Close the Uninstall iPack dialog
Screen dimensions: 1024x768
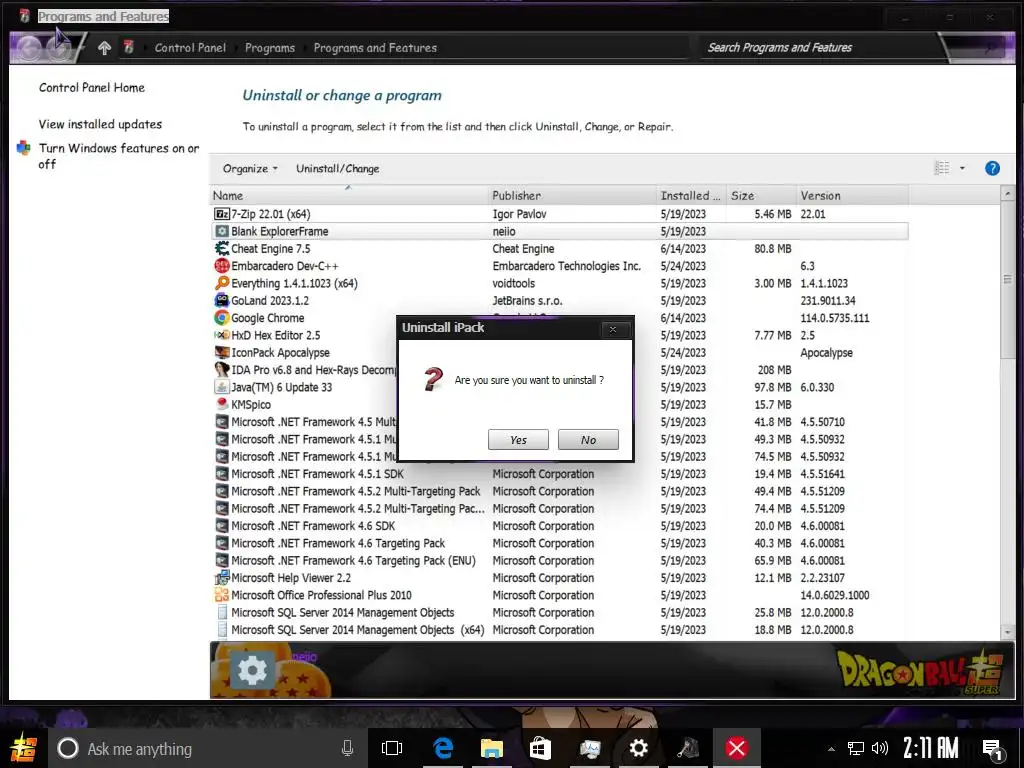click(613, 329)
